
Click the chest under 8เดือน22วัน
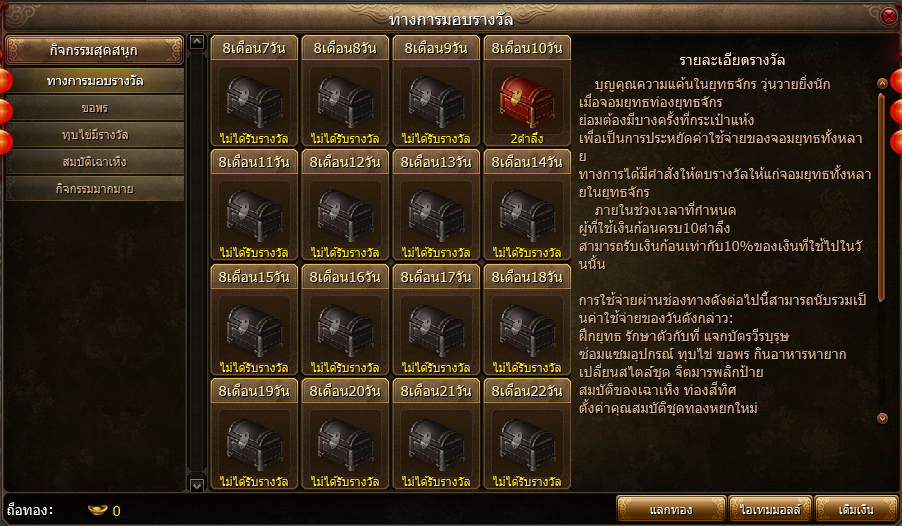(x=527, y=444)
